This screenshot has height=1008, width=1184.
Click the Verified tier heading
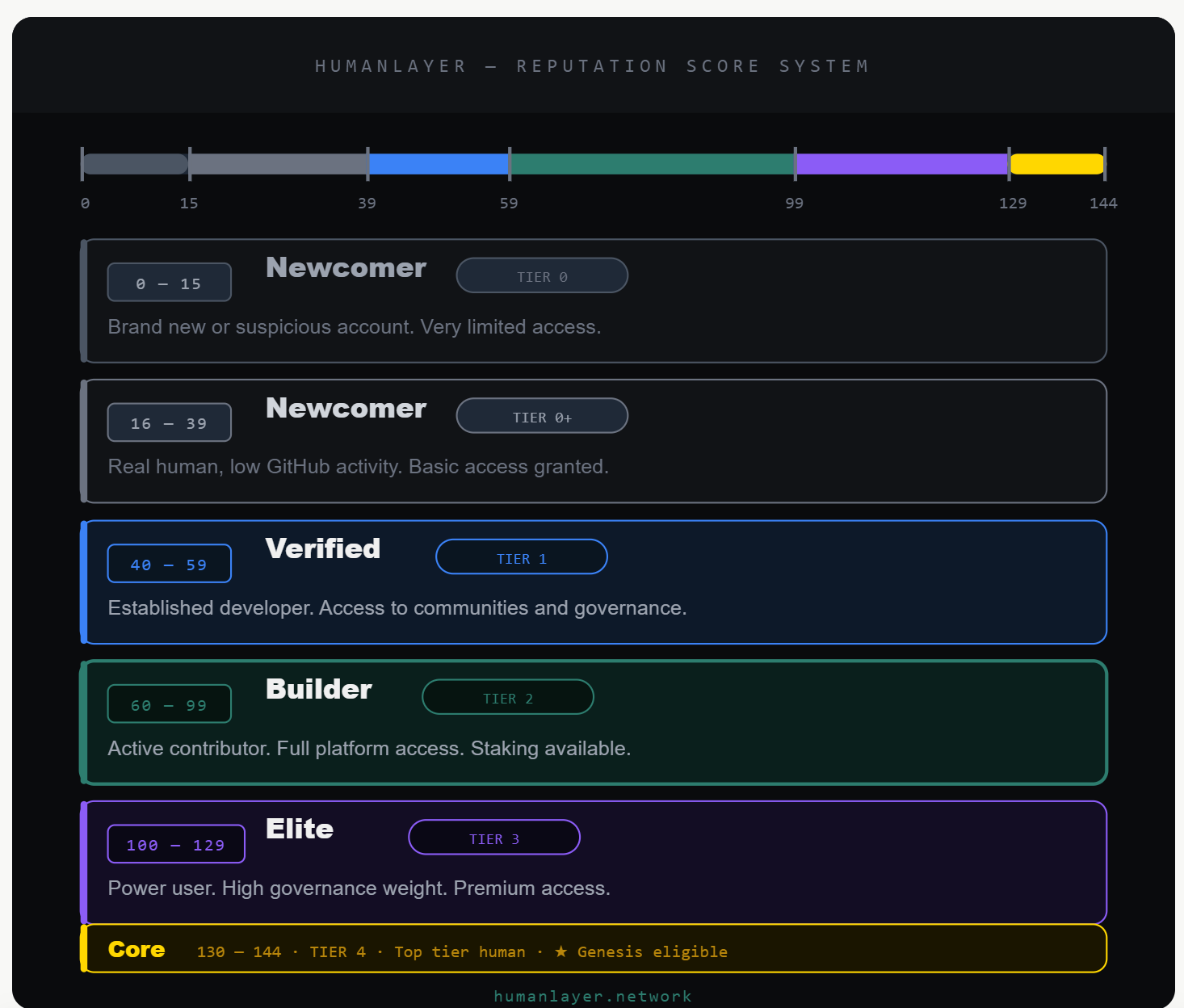[x=323, y=549]
